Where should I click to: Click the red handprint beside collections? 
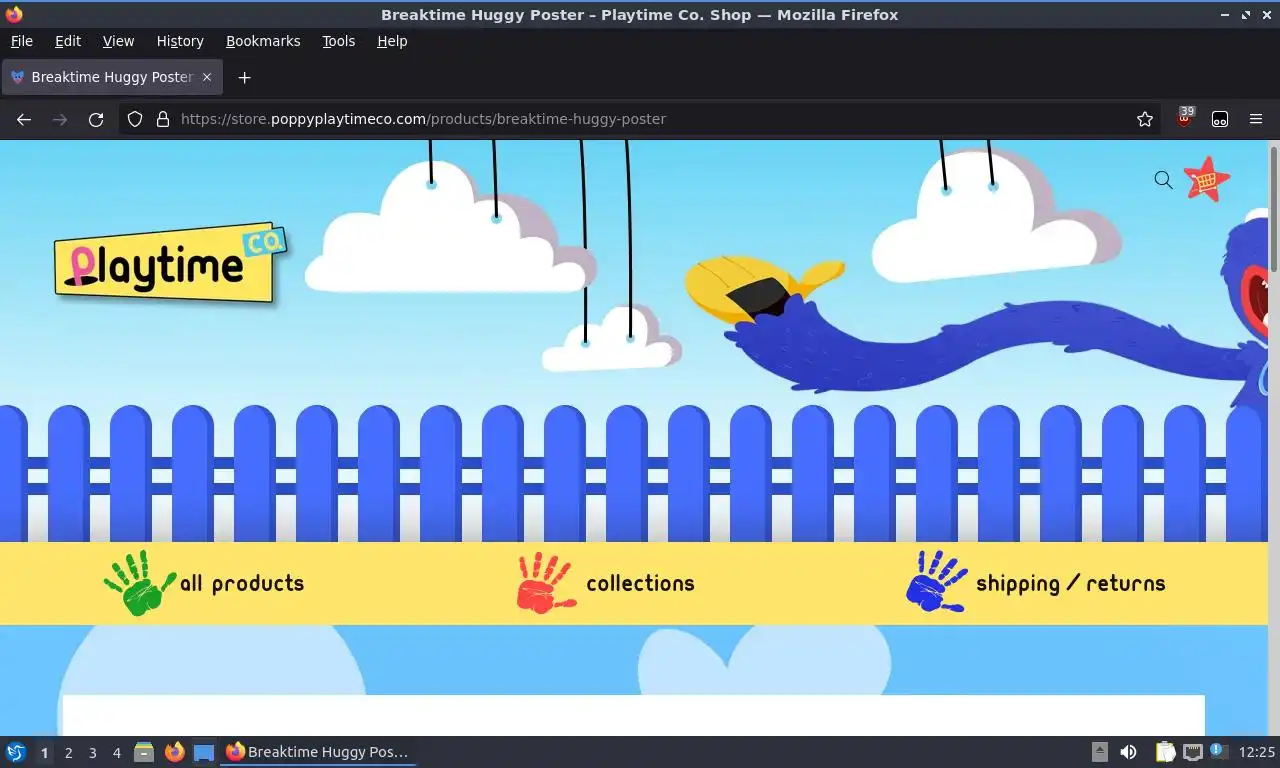click(x=546, y=583)
